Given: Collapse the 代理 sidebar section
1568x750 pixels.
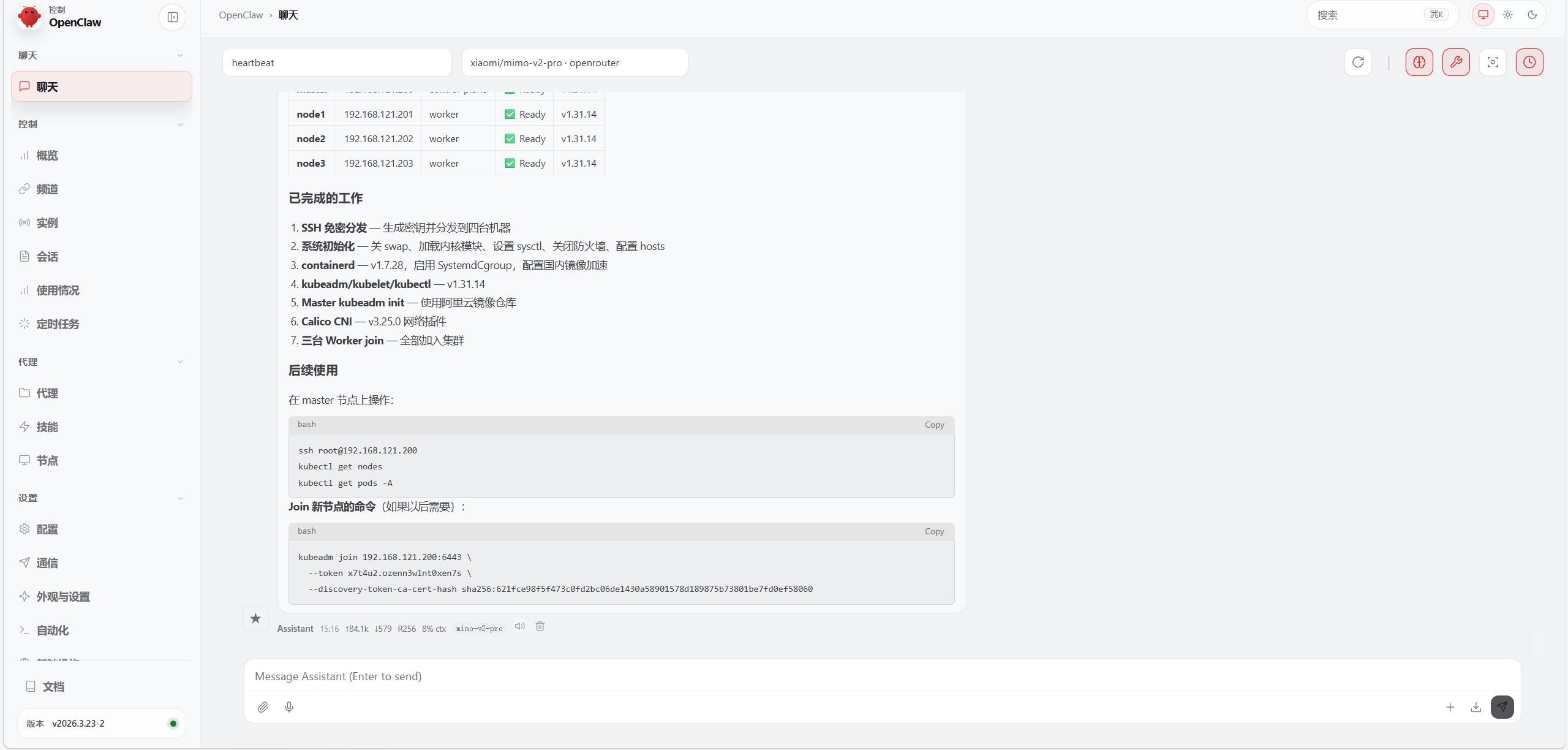Looking at the screenshot, I should pos(180,362).
